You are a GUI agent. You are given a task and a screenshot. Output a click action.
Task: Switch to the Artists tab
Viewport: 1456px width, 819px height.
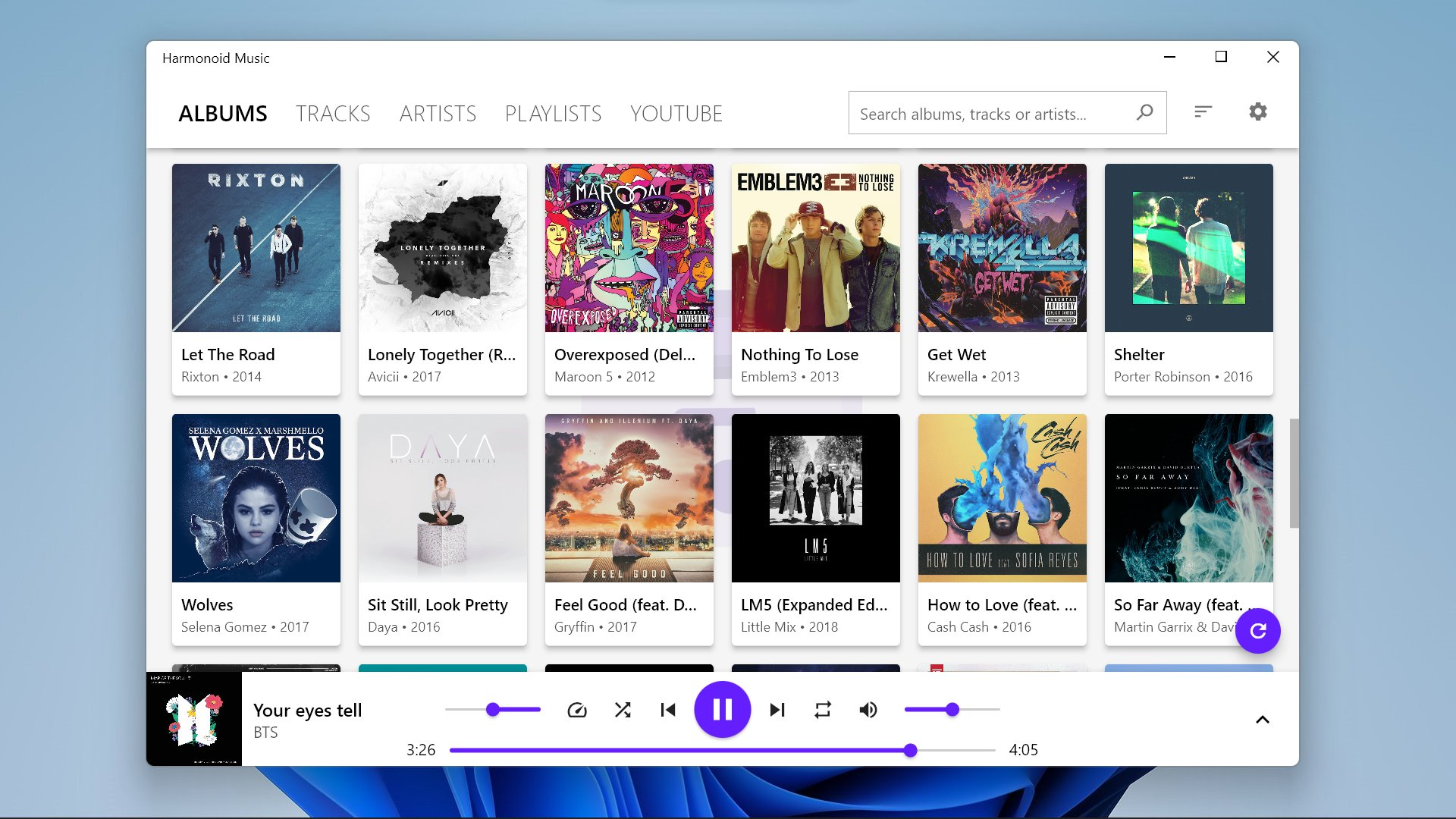coord(438,114)
